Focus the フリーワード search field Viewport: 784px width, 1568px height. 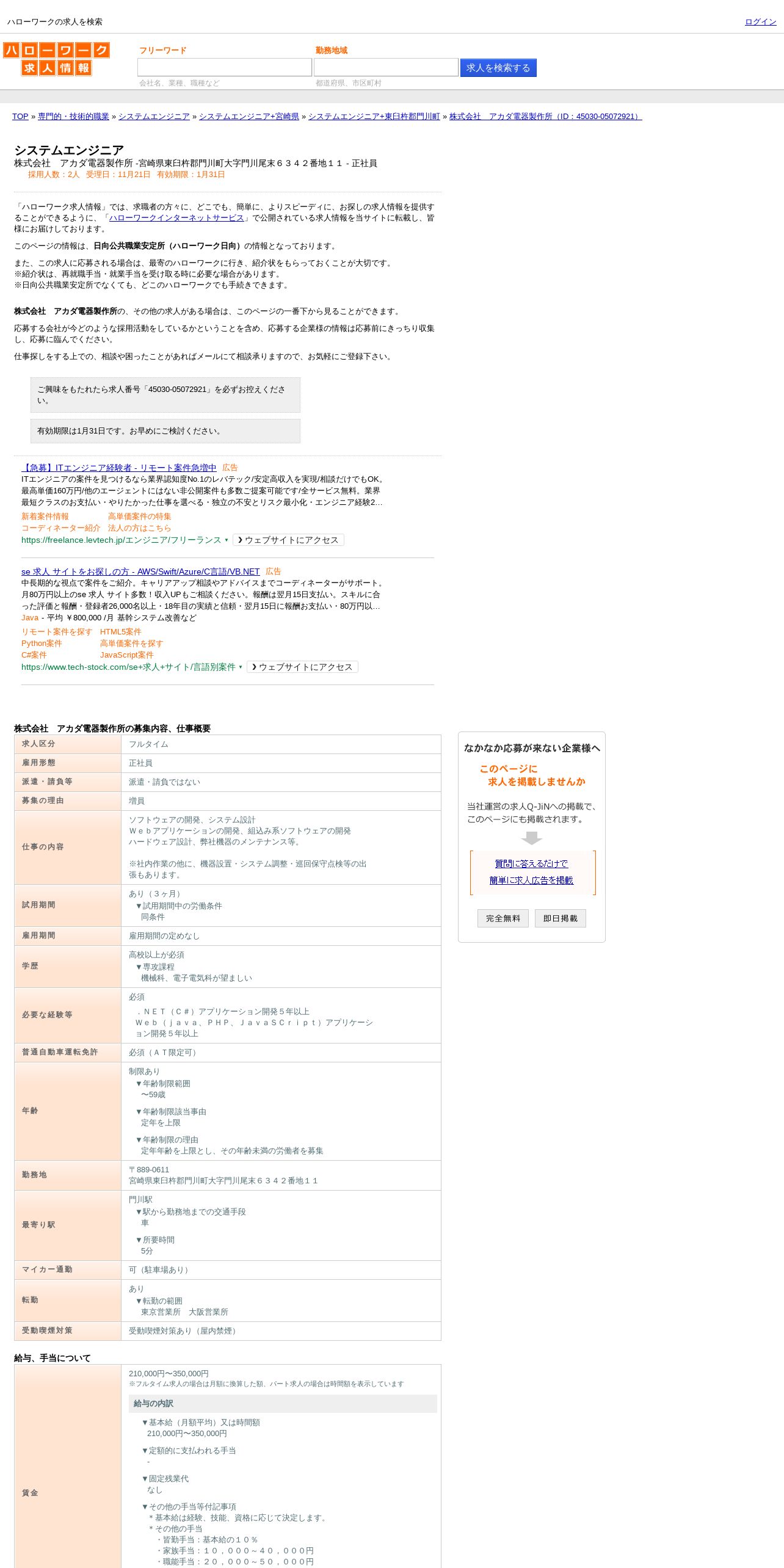(x=225, y=67)
